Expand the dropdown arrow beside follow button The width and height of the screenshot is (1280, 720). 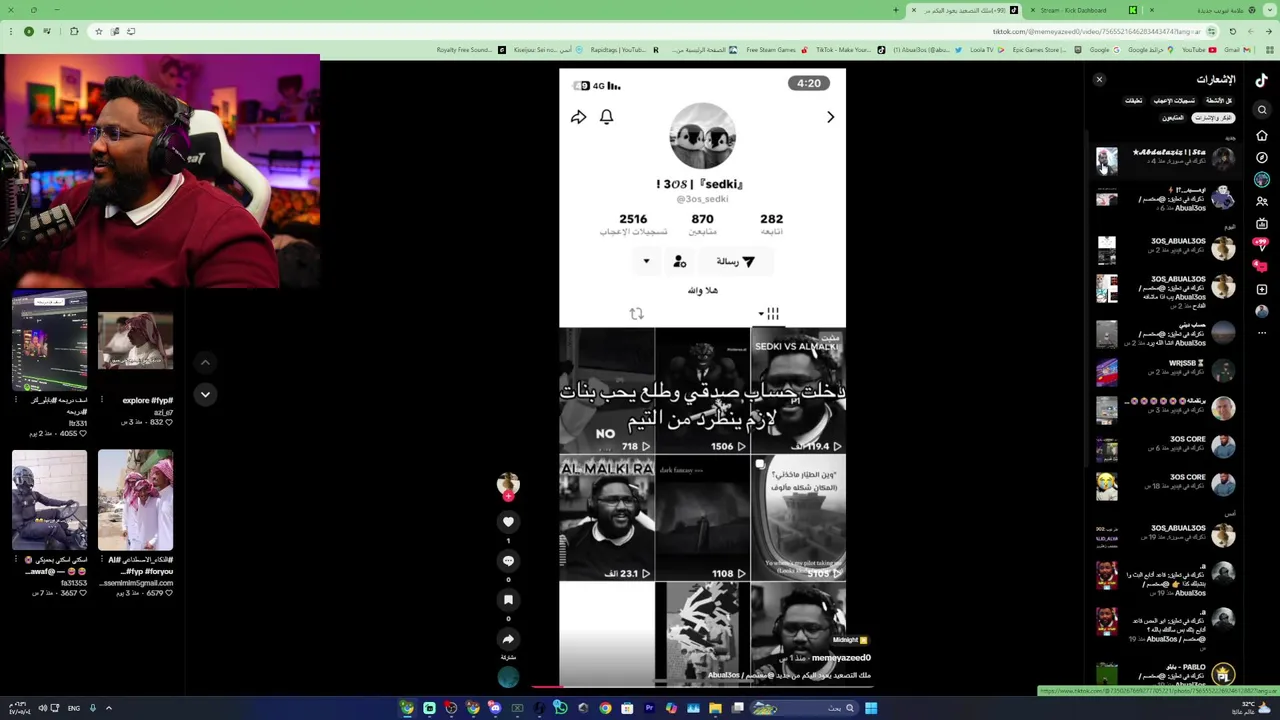646,262
